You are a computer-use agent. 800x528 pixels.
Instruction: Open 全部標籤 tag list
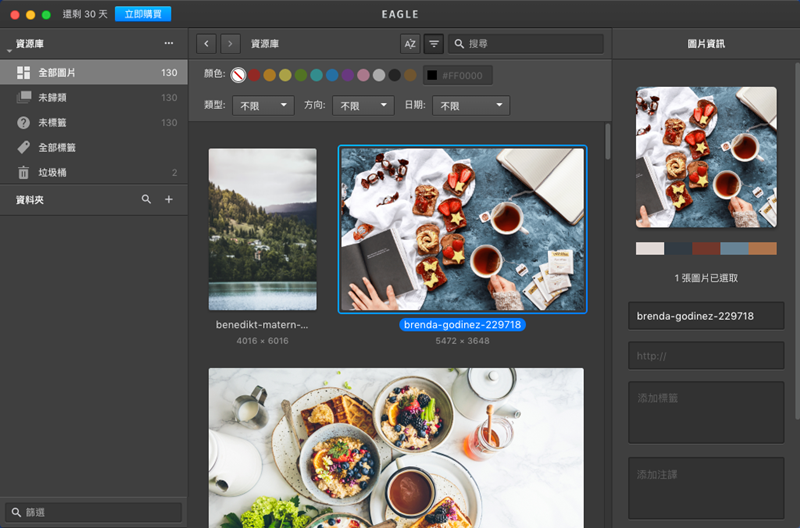(x=57, y=148)
